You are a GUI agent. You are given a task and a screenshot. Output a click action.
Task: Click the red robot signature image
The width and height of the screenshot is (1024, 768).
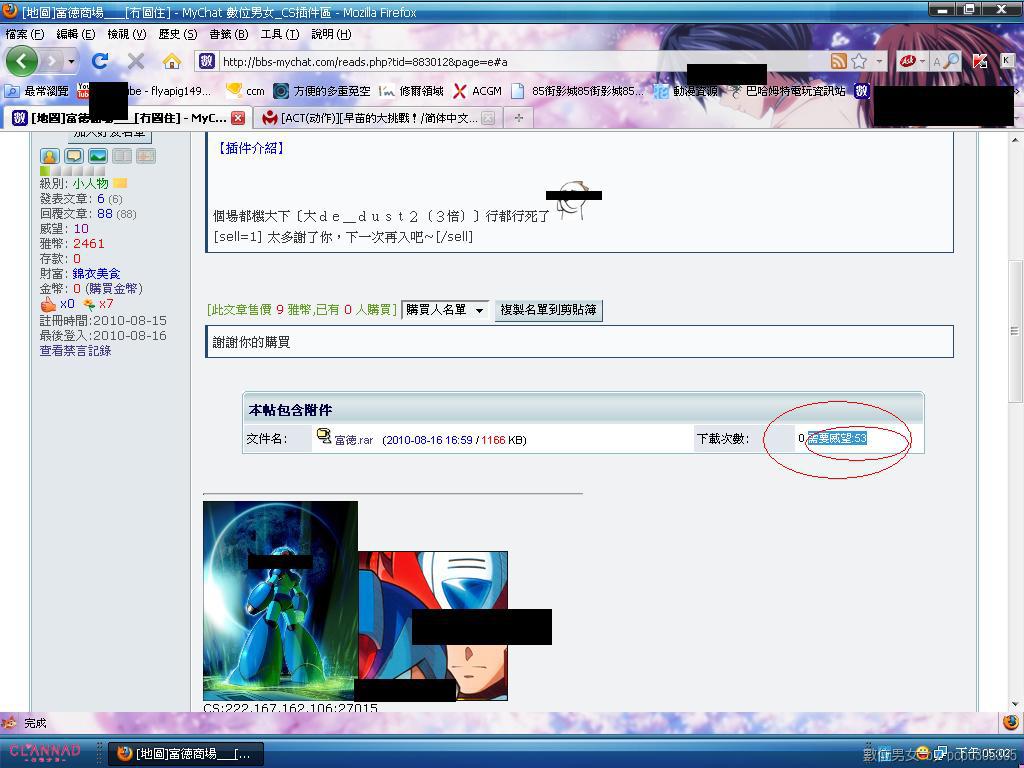433,626
